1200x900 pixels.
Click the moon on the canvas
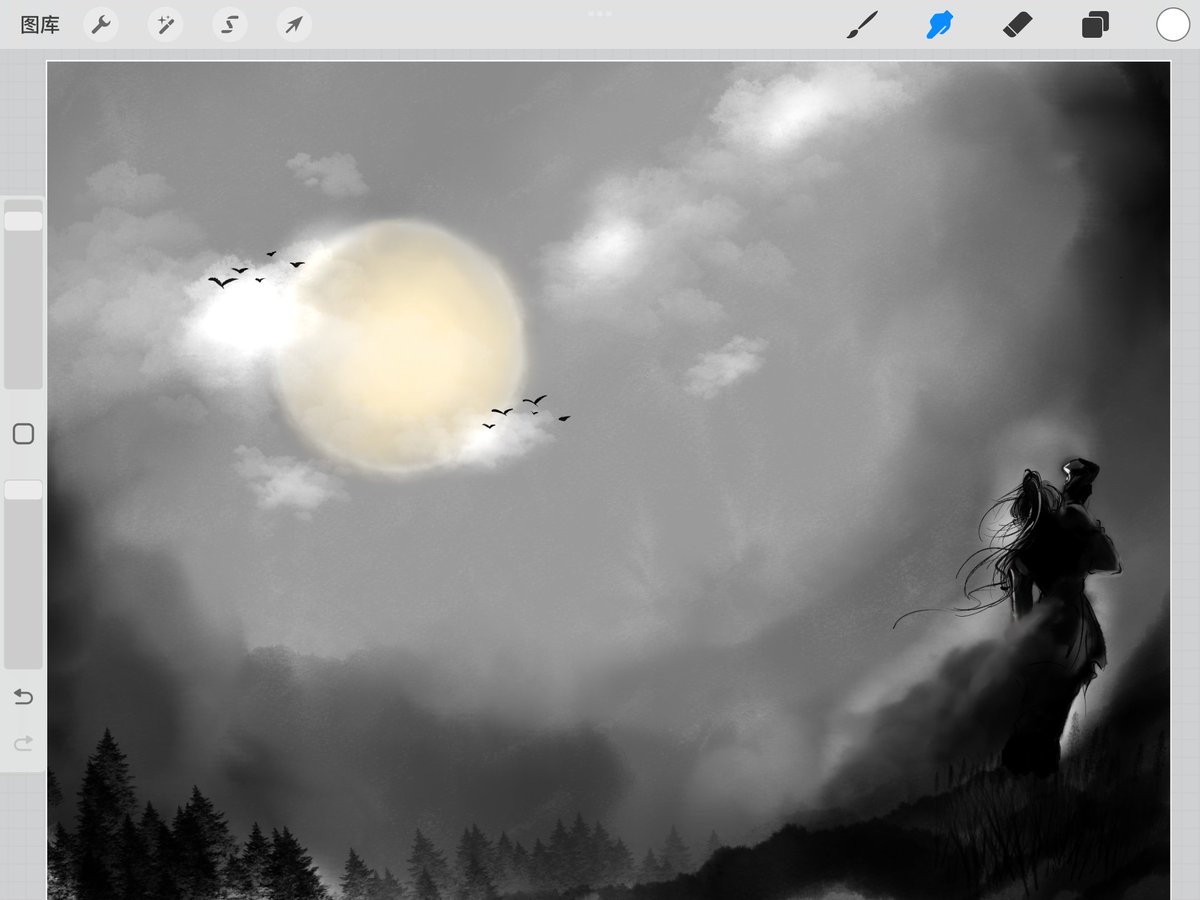pos(399,346)
